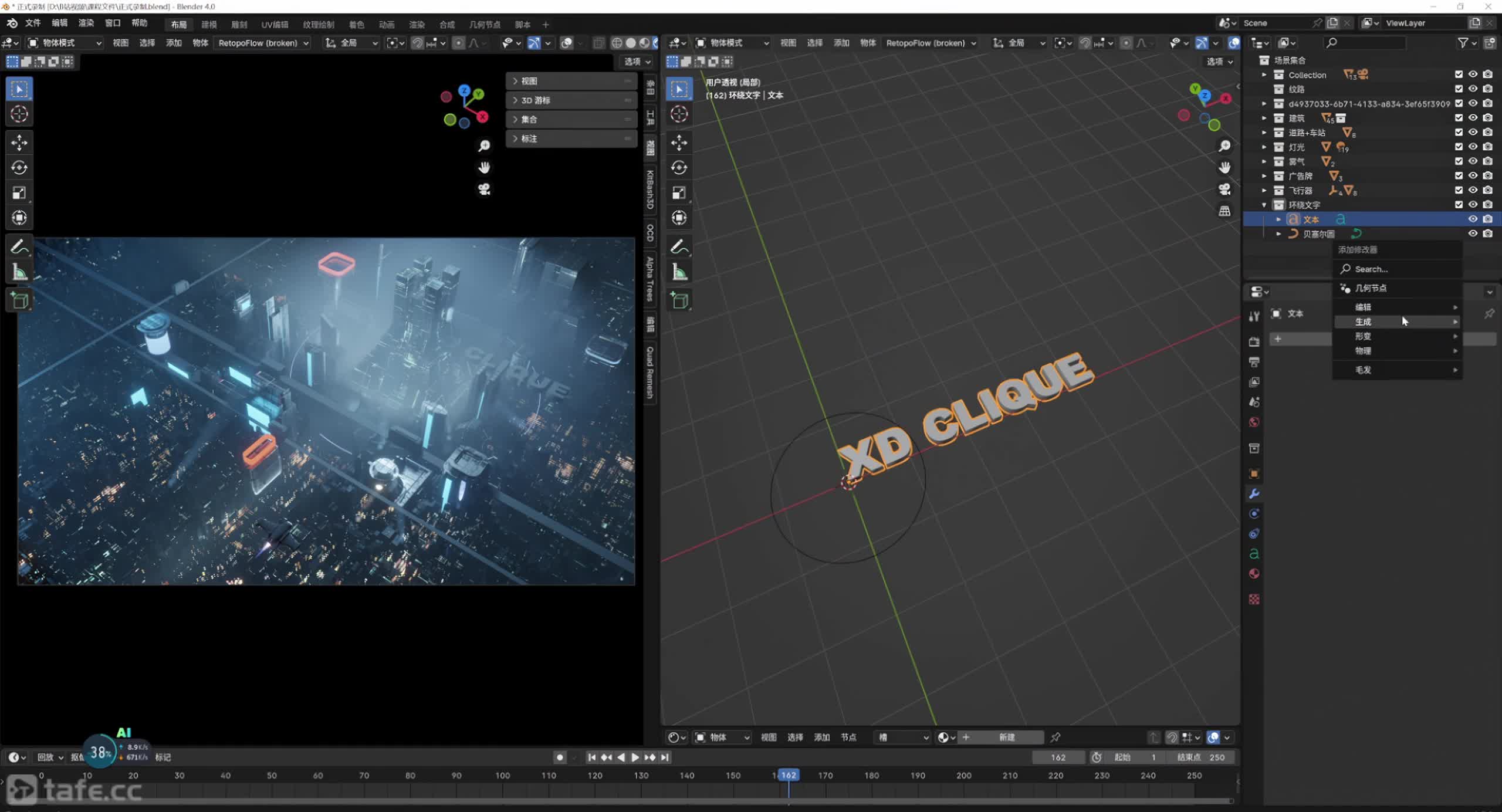
Task: Open Material properties tab icon
Action: click(x=1254, y=574)
